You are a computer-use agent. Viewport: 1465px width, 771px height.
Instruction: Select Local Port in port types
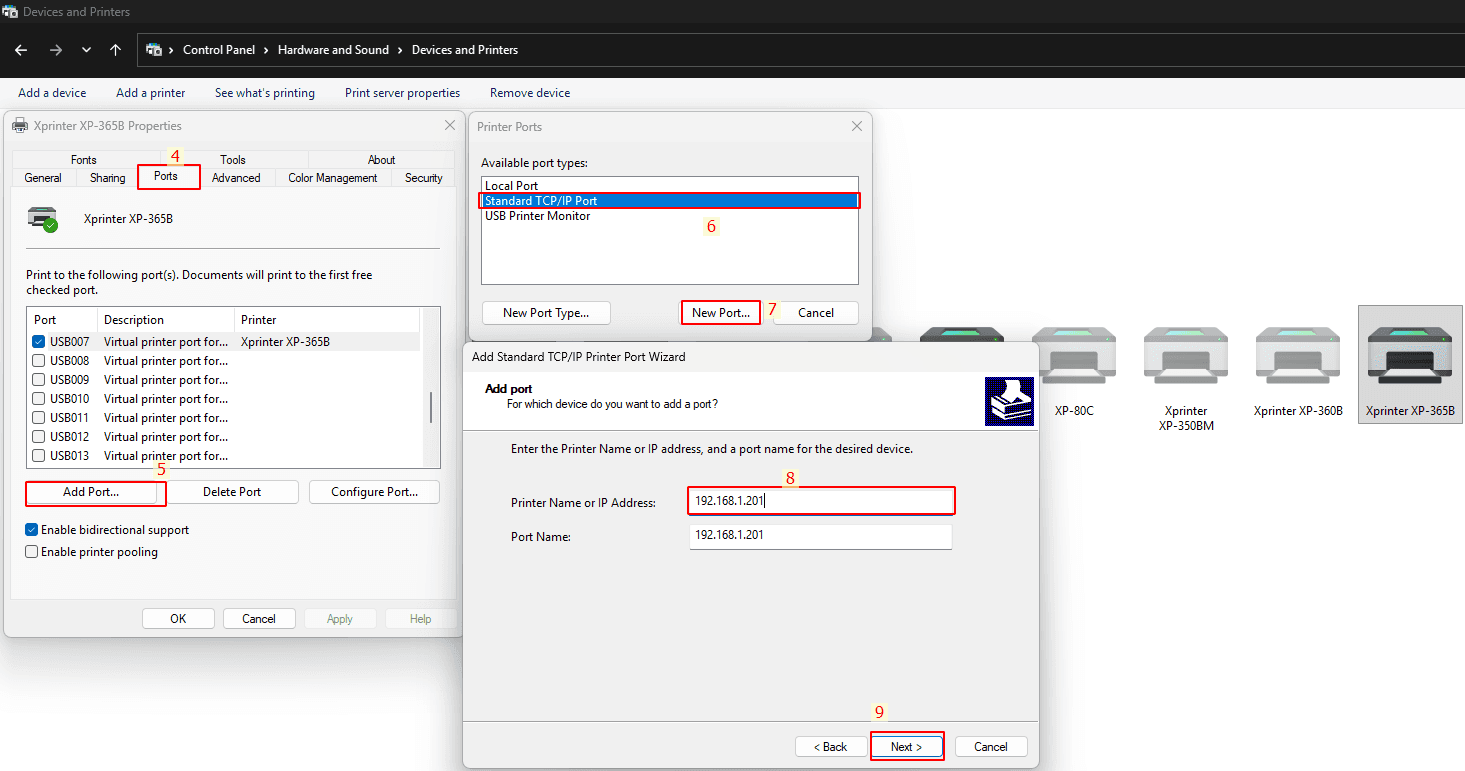coord(670,186)
